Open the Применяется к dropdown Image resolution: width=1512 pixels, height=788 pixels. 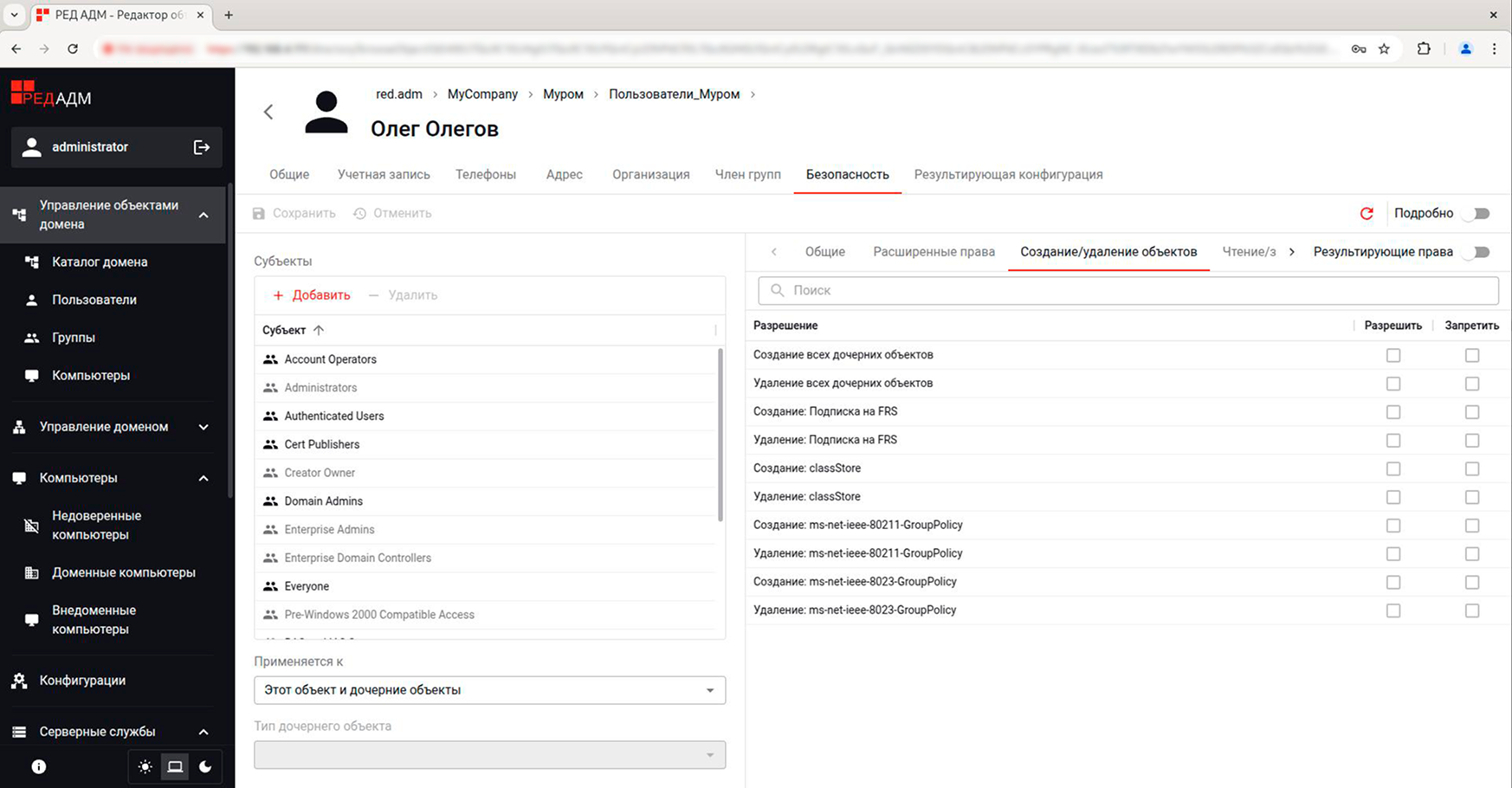(489, 690)
